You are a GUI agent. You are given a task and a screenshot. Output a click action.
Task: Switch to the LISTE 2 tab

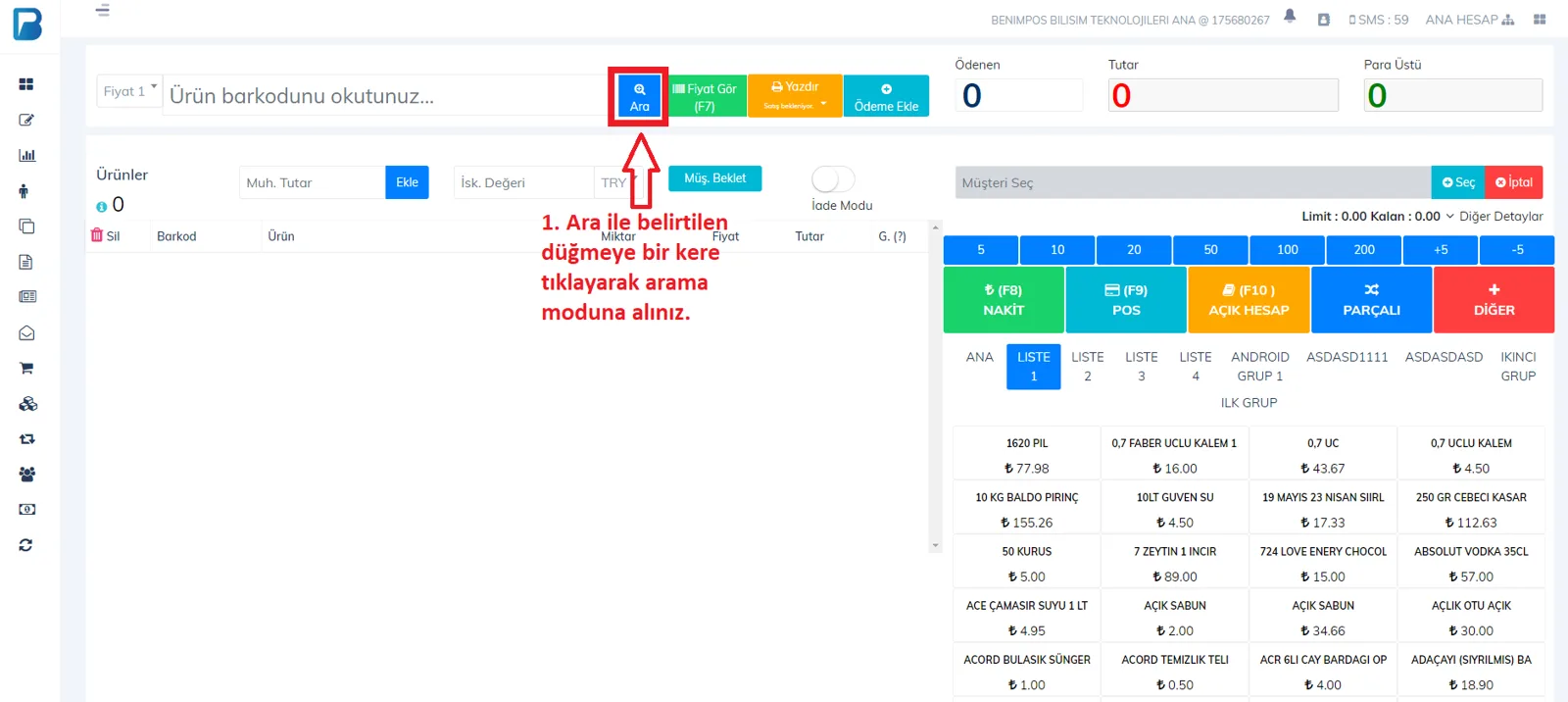1087,367
